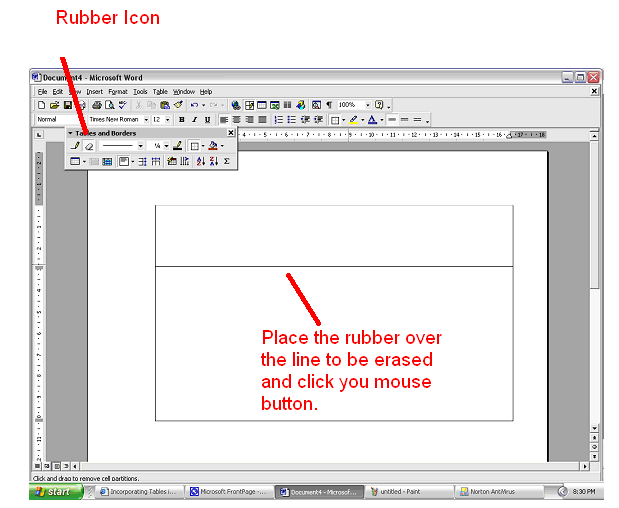Viewport: 619px width, 508px height.
Task: Save the document with floppy icon
Action: coord(68,105)
